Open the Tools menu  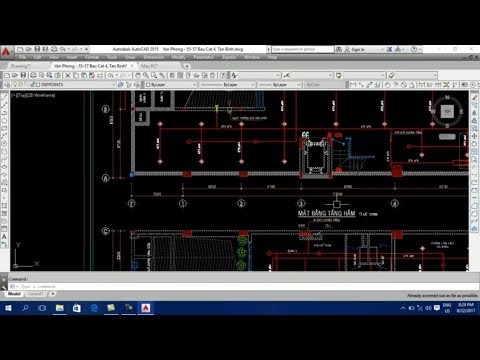(x=112, y=57)
